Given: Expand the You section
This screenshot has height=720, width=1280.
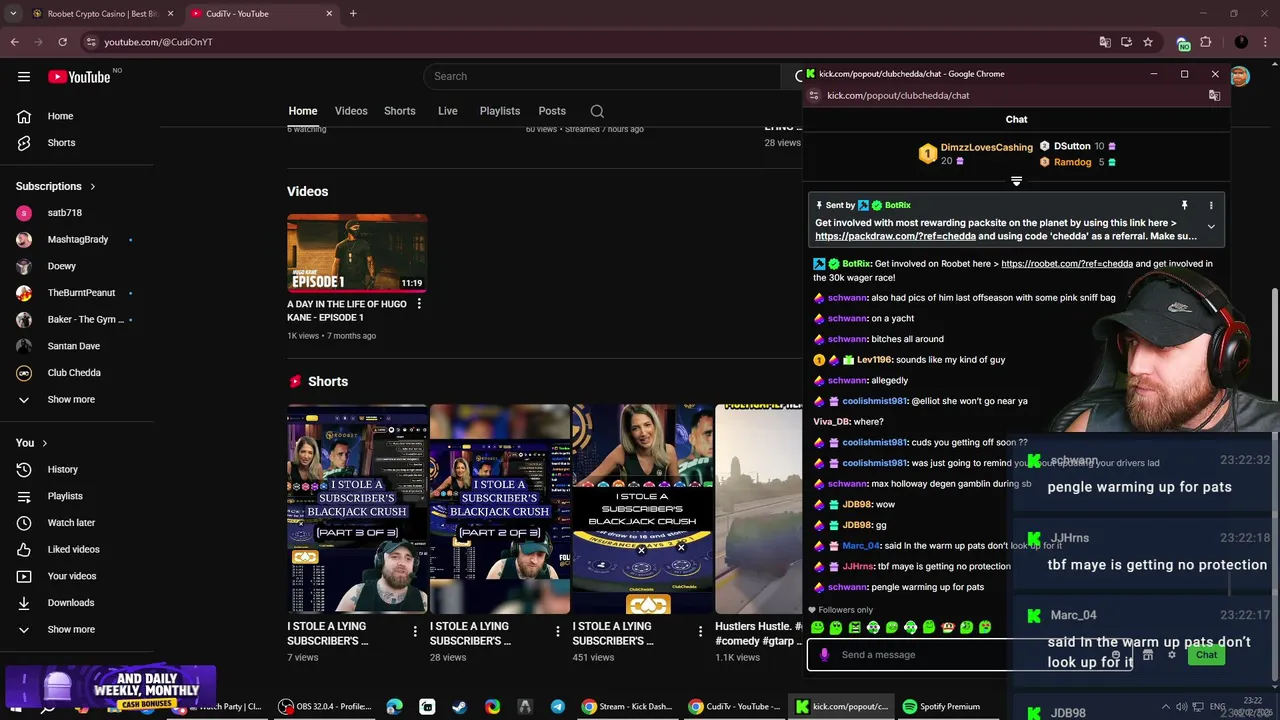Looking at the screenshot, I should (x=31, y=443).
